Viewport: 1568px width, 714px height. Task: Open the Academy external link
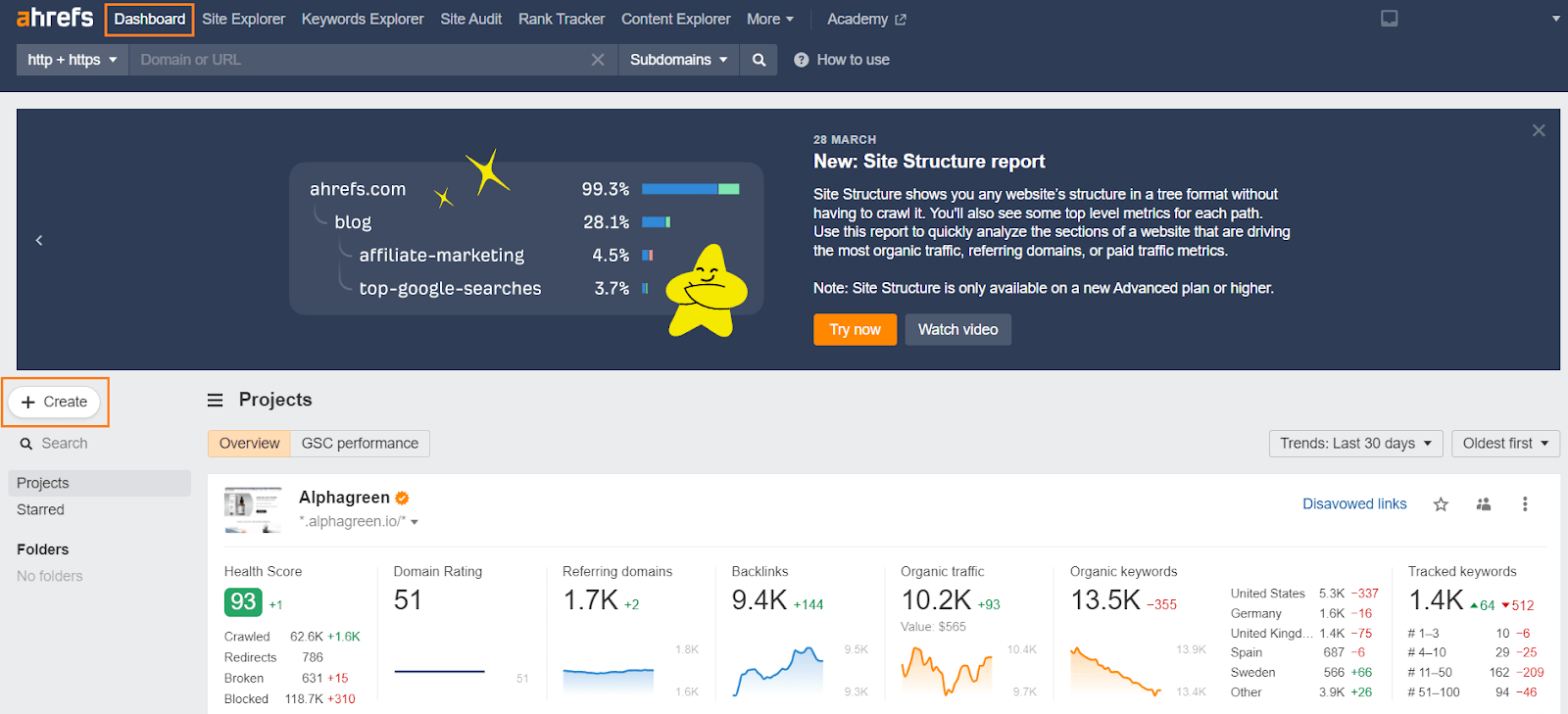point(866,19)
